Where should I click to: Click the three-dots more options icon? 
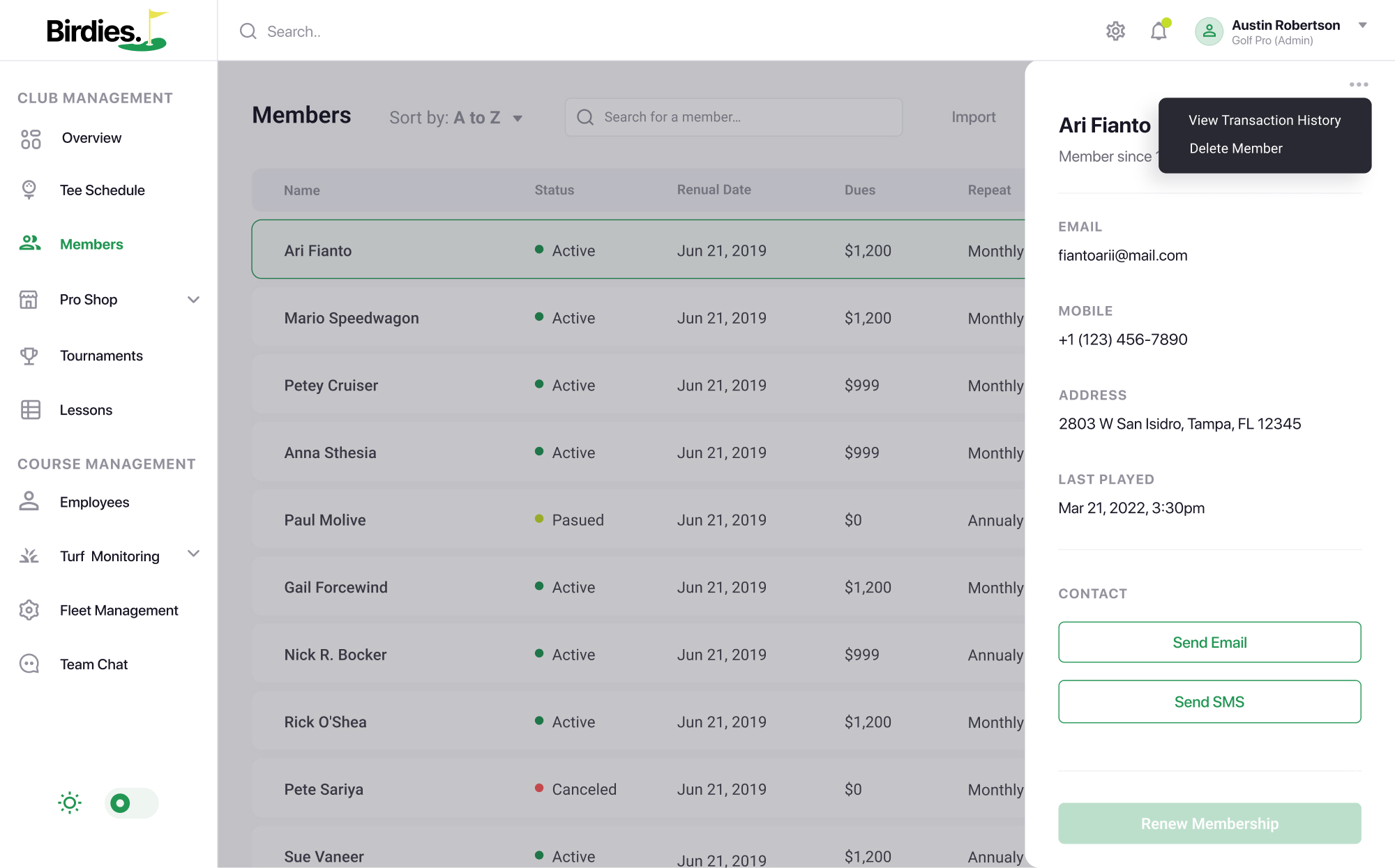click(x=1359, y=84)
